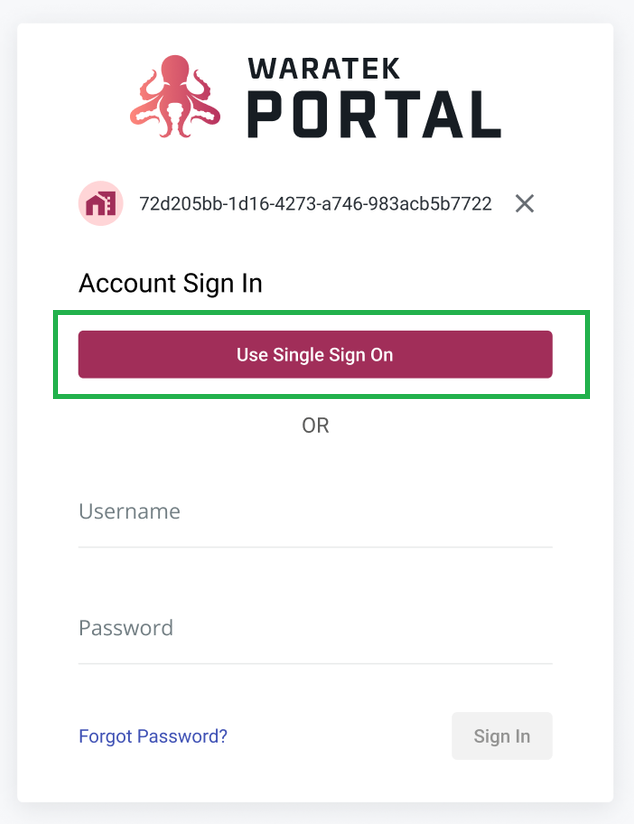The image size is (634, 824).
Task: Click the tenant building icon
Action: coord(100,203)
